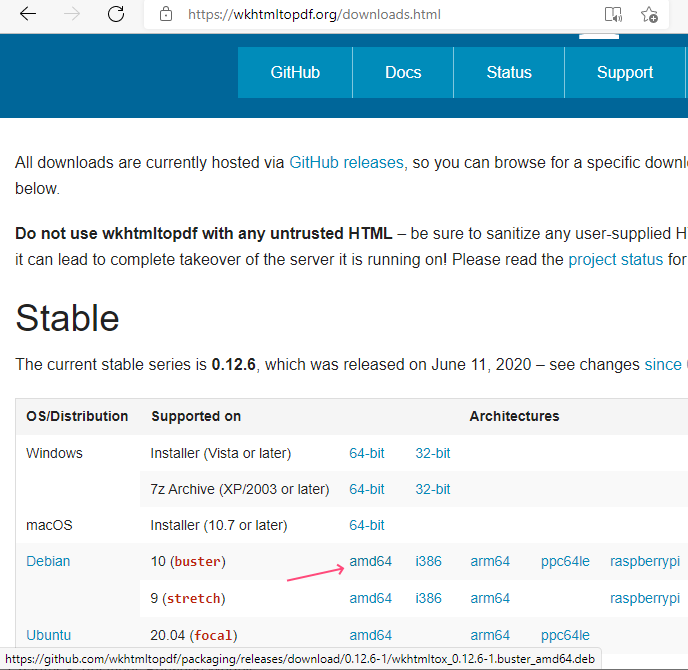
Task: Open the Support navigation tab
Action: [625, 72]
